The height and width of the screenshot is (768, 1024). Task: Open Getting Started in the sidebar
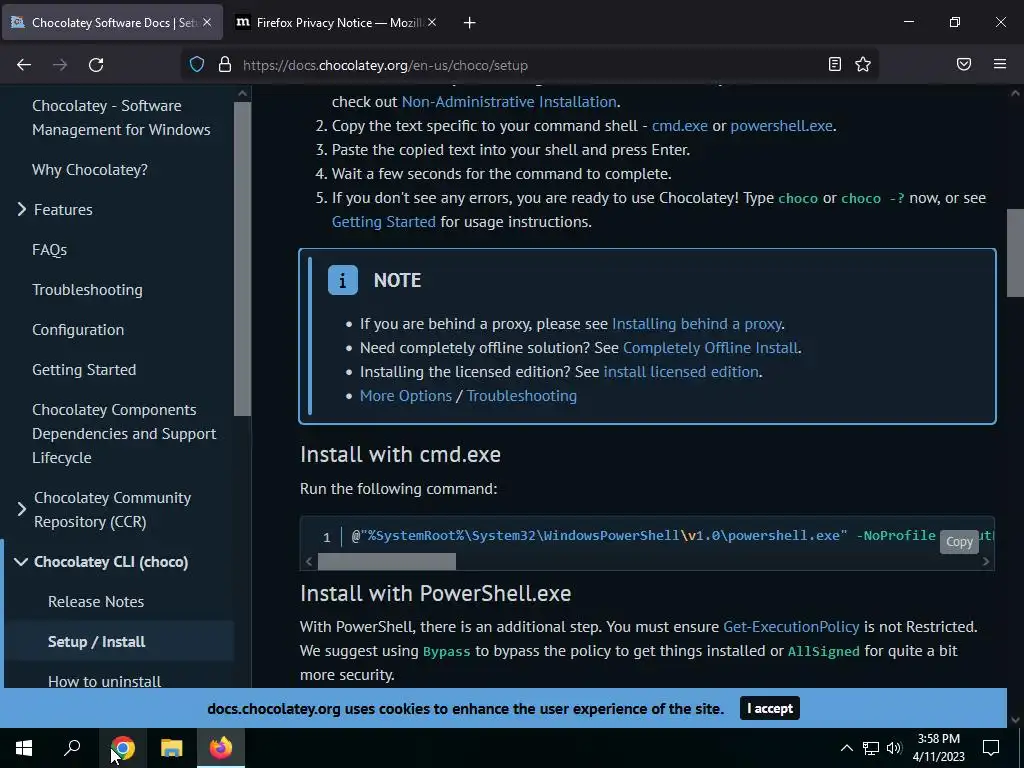84,370
